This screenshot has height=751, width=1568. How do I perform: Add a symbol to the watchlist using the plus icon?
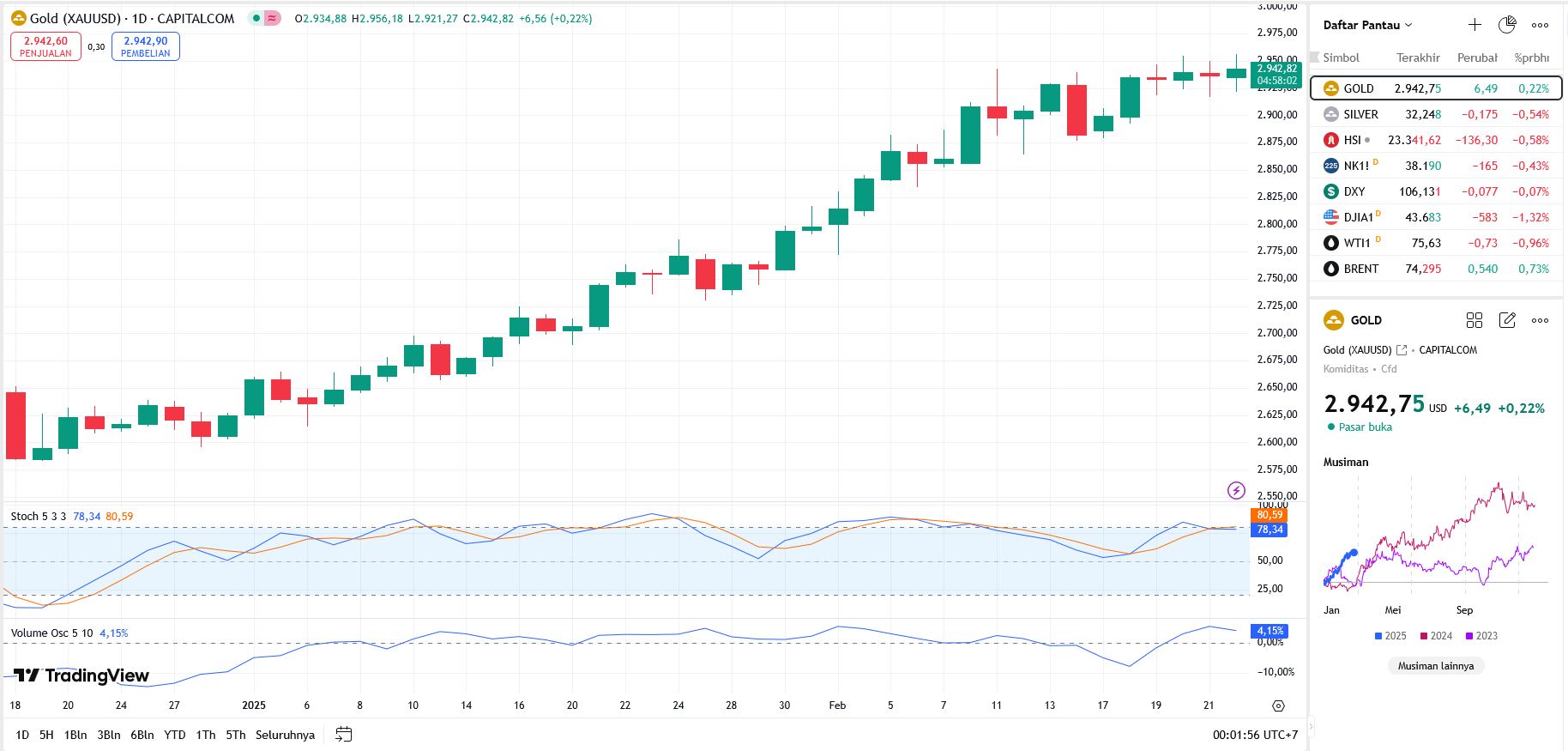pyautogui.click(x=1475, y=25)
